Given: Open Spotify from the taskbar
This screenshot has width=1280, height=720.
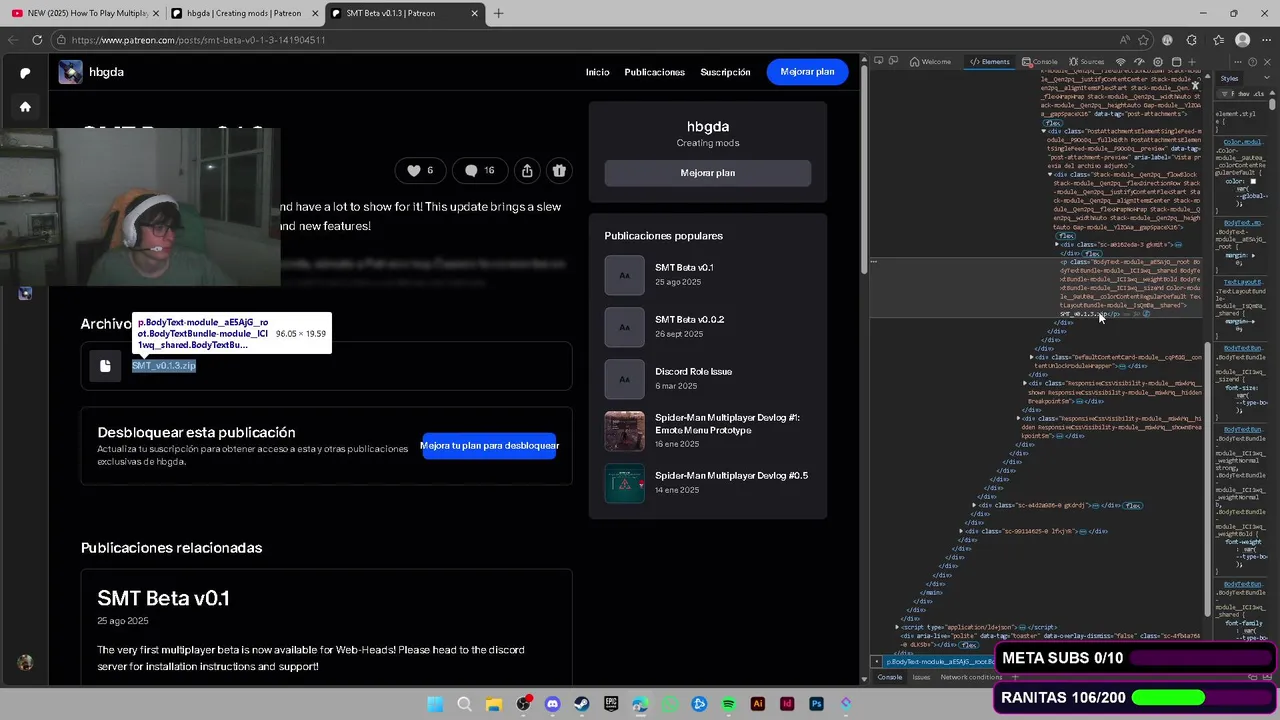Looking at the screenshot, I should (728, 704).
